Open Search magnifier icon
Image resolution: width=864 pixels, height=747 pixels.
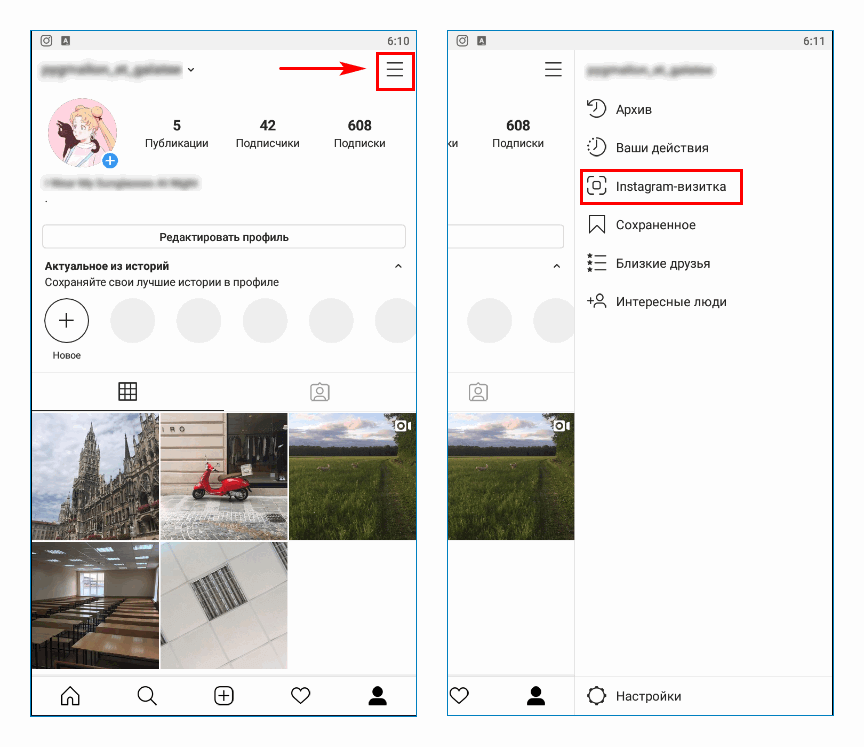click(147, 696)
